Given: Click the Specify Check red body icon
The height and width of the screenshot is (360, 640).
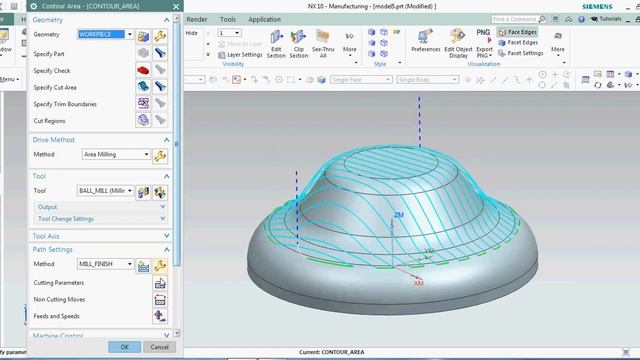Looking at the screenshot, I should tap(143, 70).
